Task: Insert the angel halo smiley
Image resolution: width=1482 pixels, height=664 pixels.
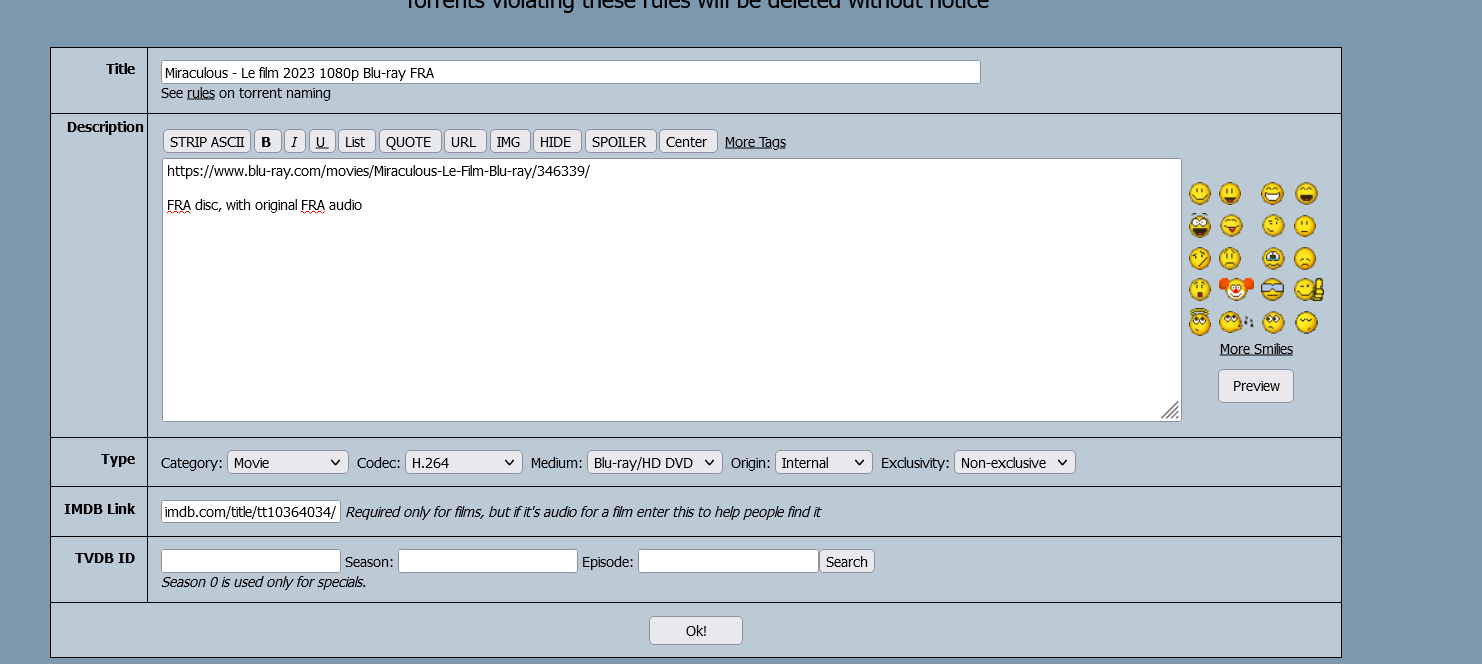Action: tap(1200, 322)
